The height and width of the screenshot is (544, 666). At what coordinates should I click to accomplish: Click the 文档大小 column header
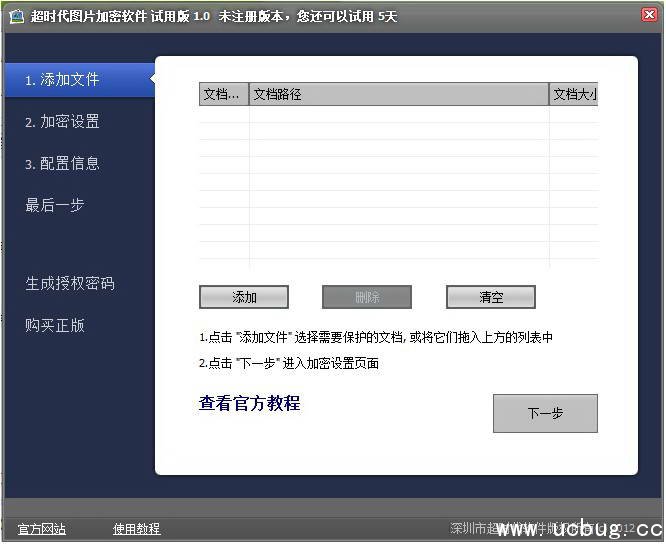[574, 95]
